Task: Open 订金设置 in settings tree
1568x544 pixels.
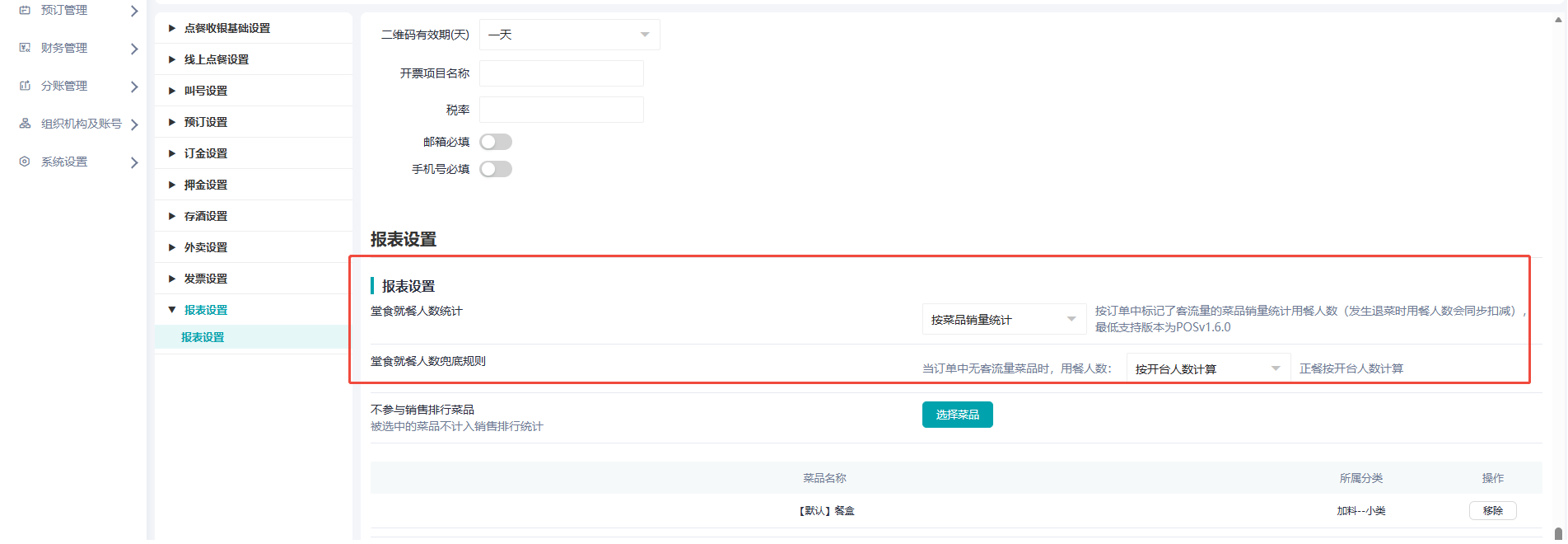Action: [206, 153]
